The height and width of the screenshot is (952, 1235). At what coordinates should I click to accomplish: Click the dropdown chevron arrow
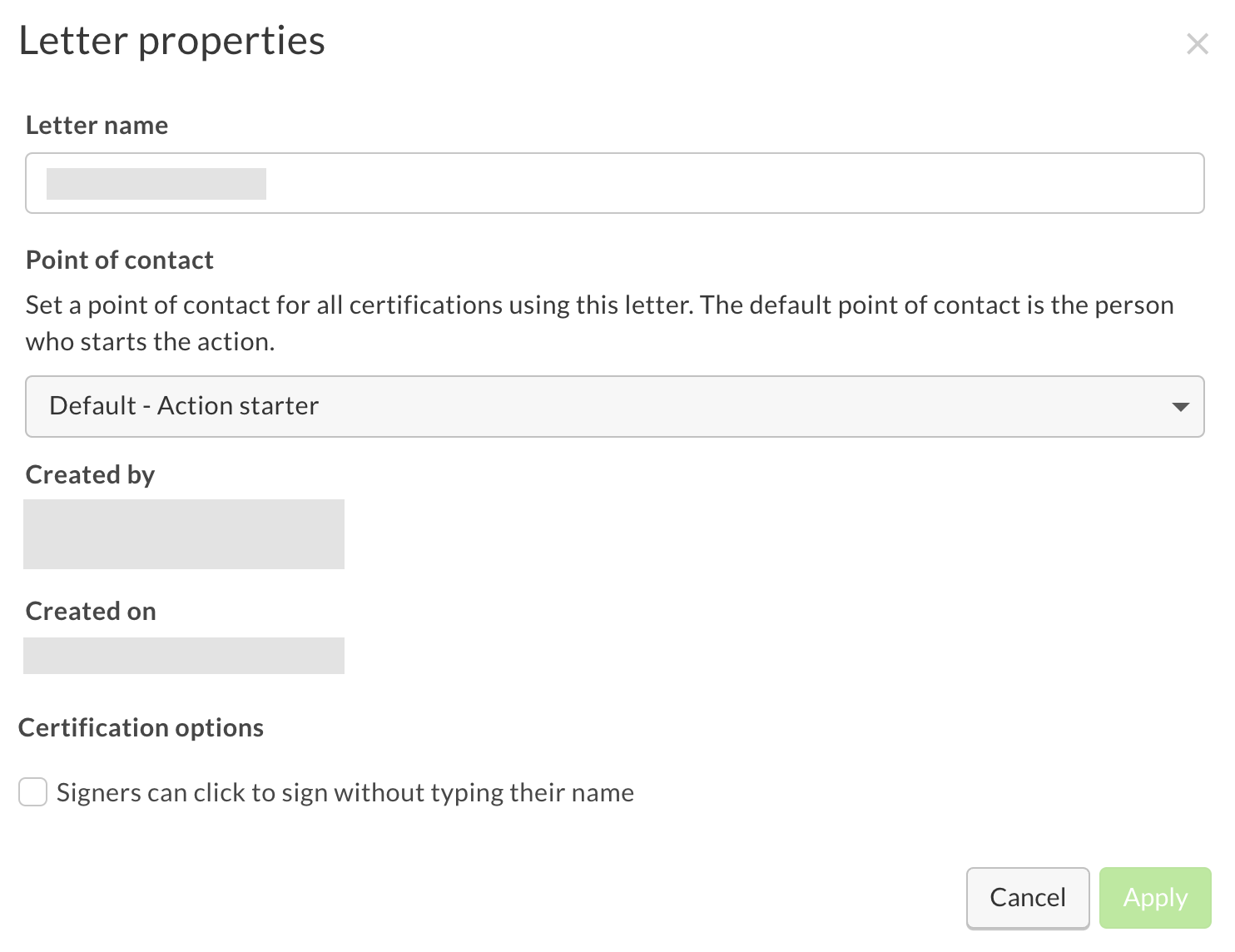click(x=1179, y=407)
